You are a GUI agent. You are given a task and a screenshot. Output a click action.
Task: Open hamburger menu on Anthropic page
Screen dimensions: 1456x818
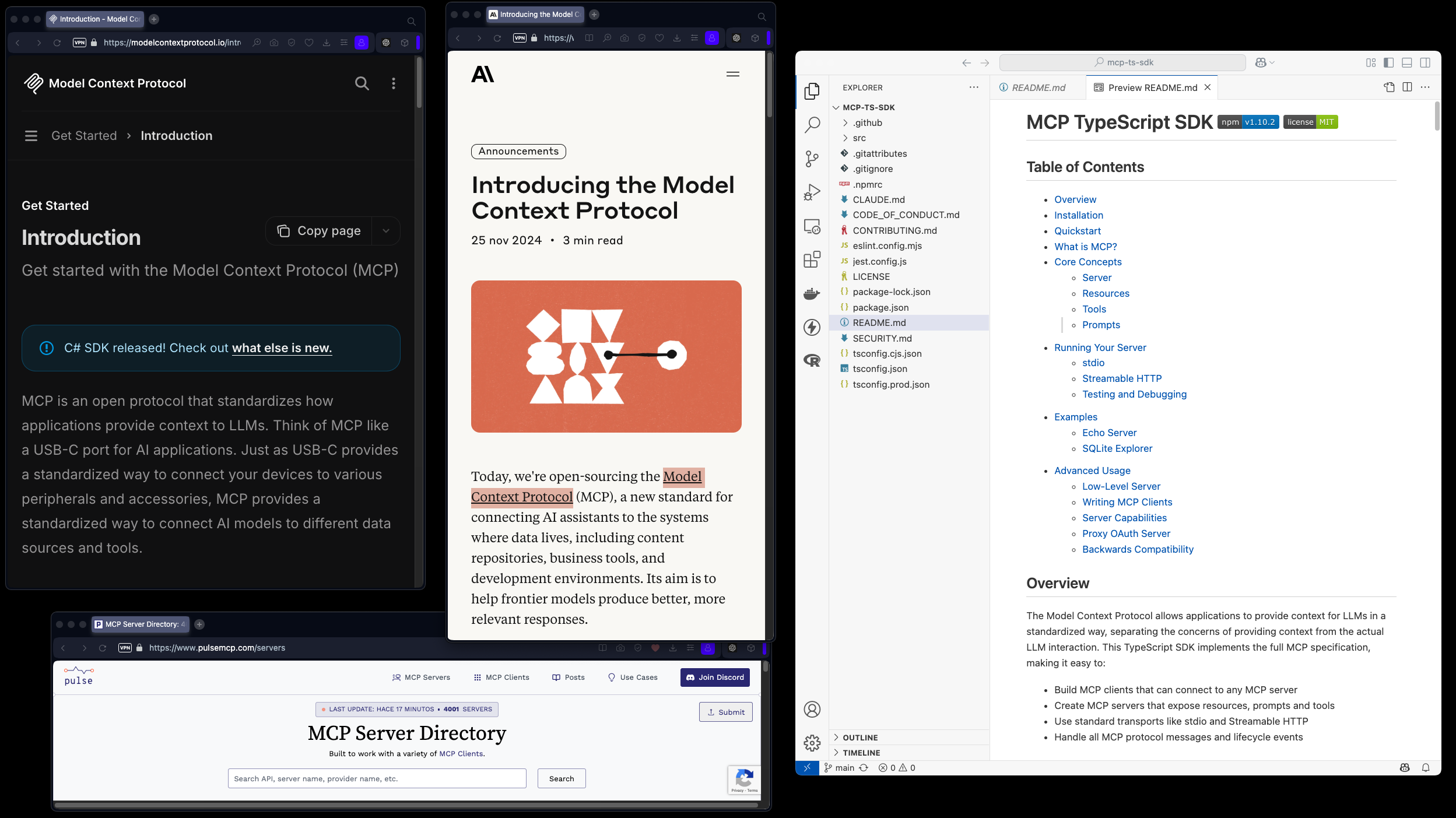point(733,74)
